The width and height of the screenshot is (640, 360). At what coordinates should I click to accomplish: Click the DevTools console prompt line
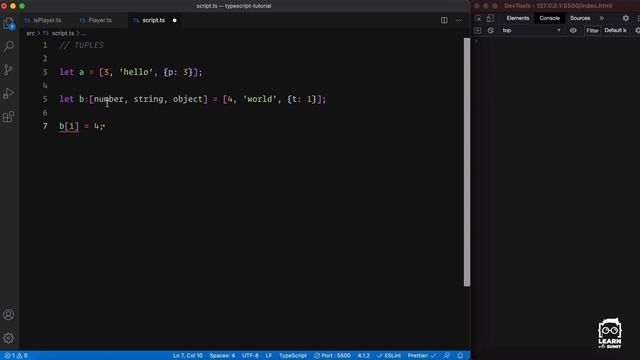pyautogui.click(x=557, y=41)
